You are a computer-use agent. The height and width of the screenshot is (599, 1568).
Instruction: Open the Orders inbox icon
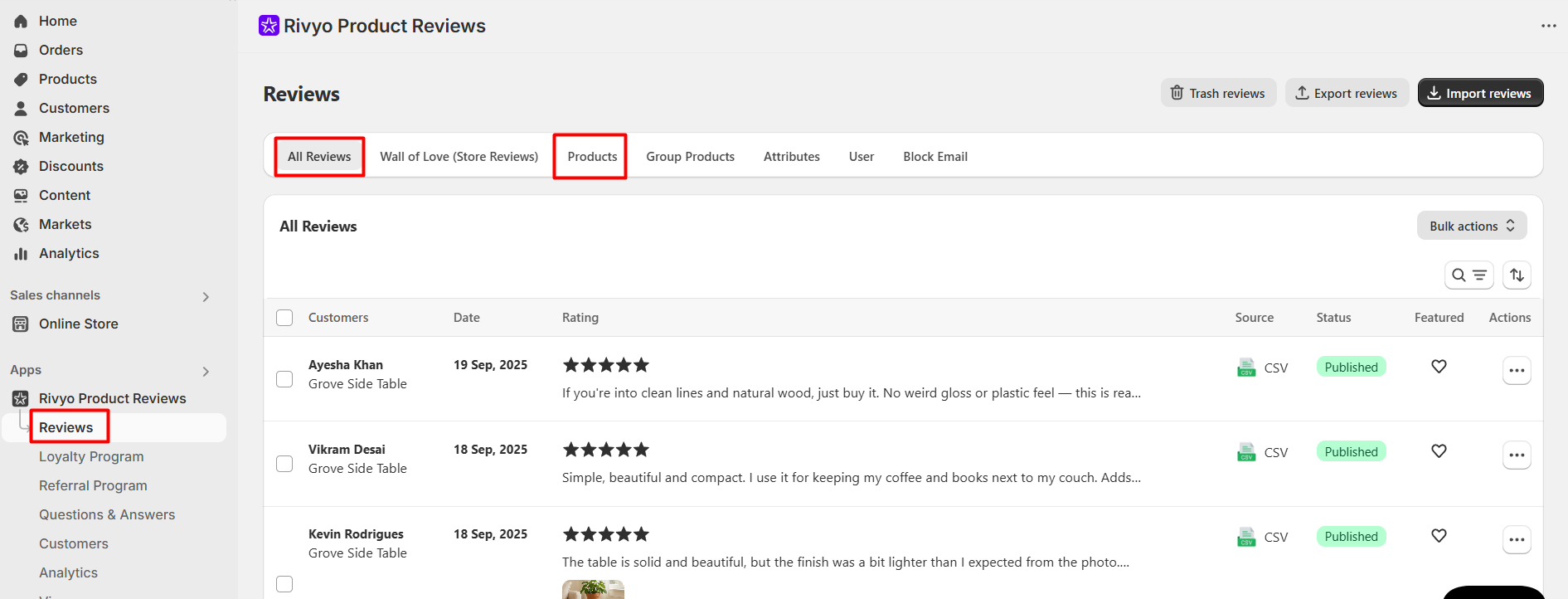(21, 50)
